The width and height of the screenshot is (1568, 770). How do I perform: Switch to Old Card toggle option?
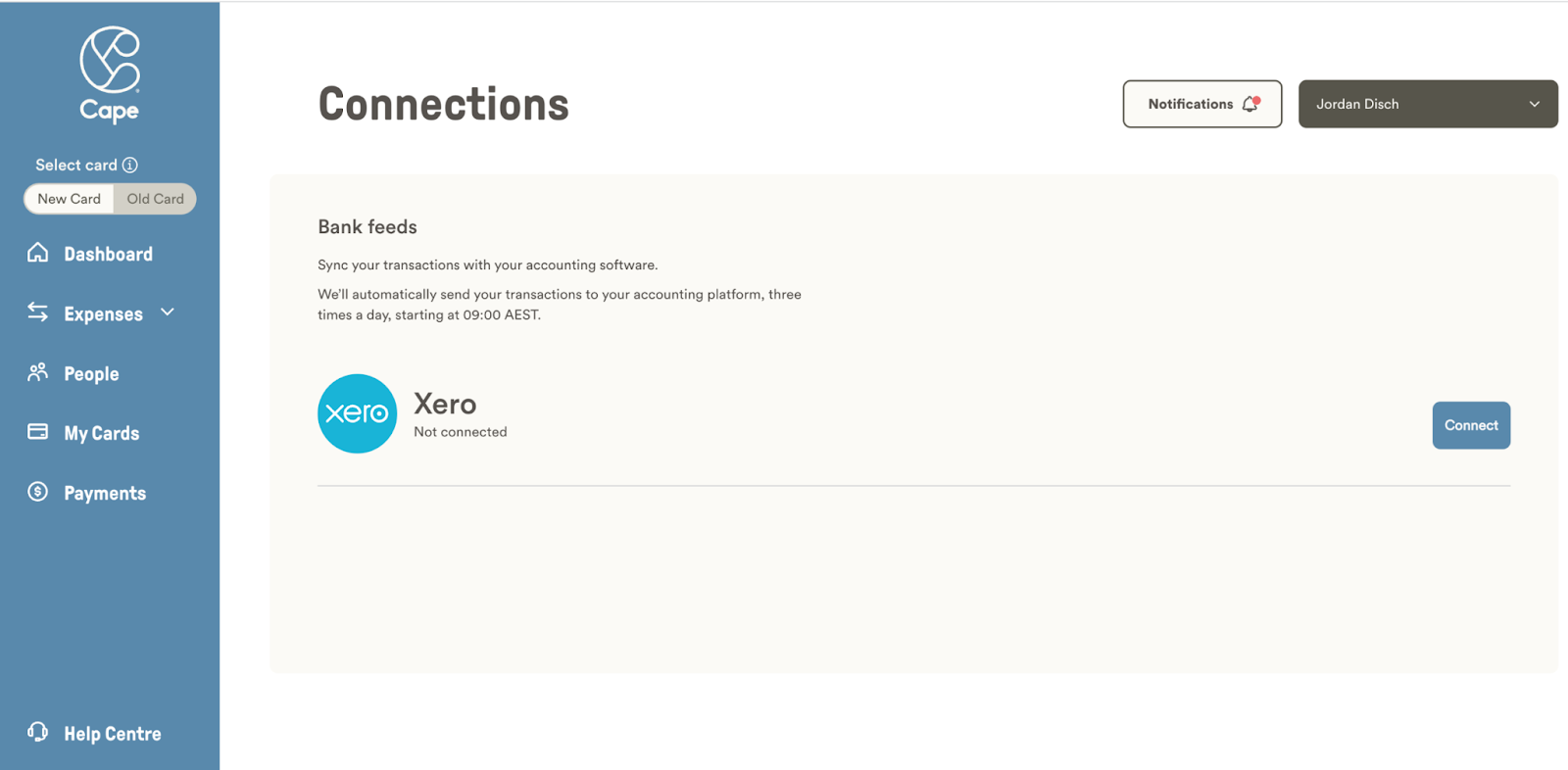tap(155, 199)
